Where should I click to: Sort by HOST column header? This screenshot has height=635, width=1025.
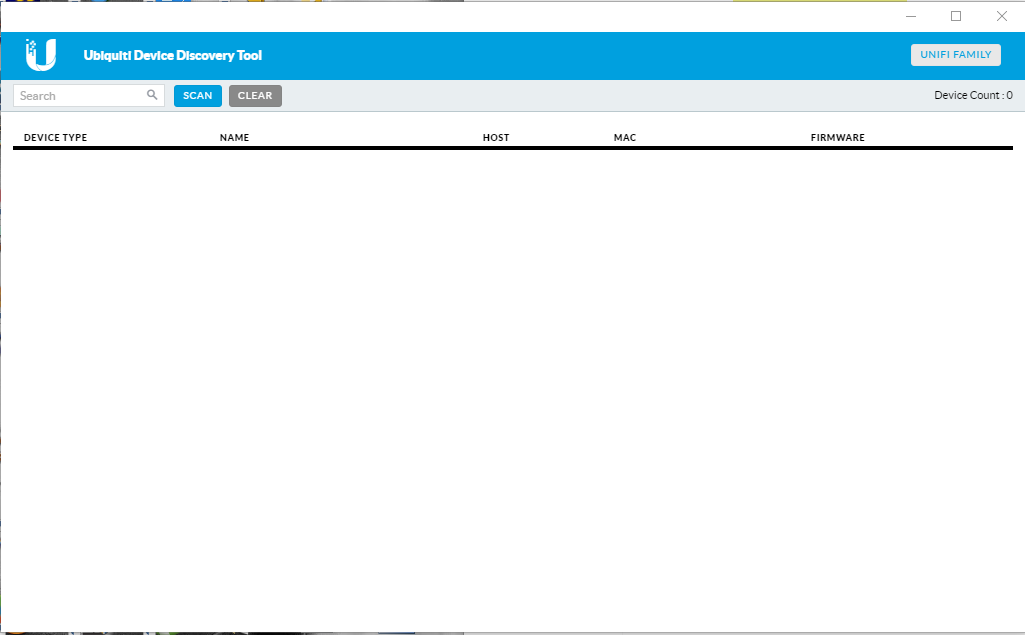point(496,137)
